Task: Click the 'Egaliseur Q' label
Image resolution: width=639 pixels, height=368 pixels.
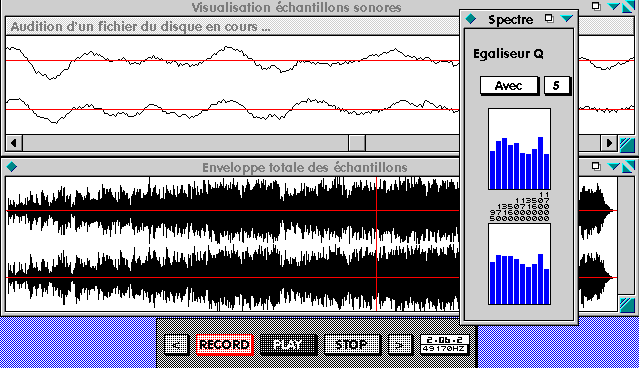Action: pos(508,54)
